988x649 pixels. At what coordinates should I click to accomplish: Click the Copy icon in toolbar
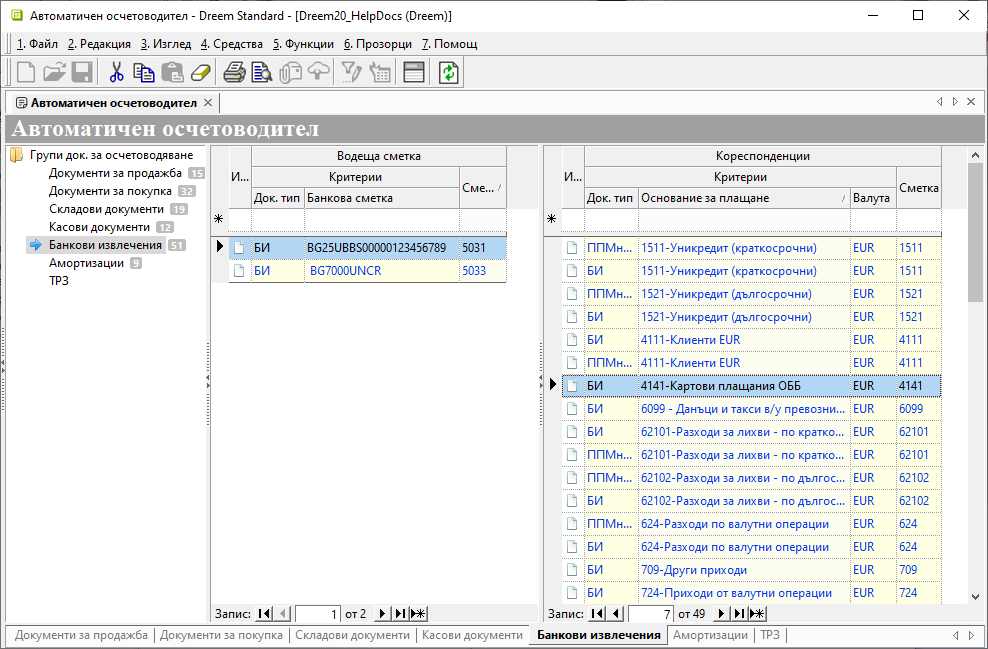click(144, 72)
